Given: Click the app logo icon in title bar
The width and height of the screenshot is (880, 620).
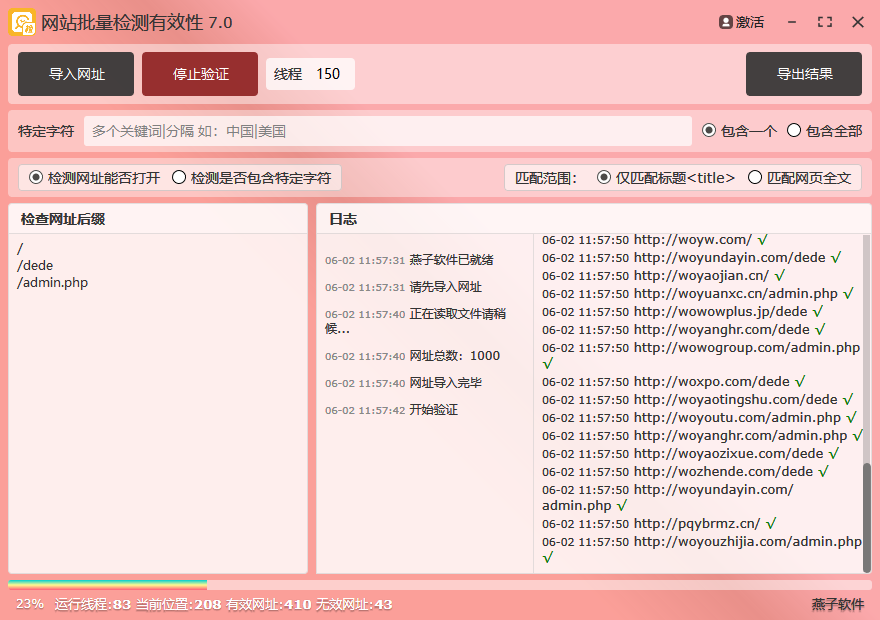Looking at the screenshot, I should (22, 22).
